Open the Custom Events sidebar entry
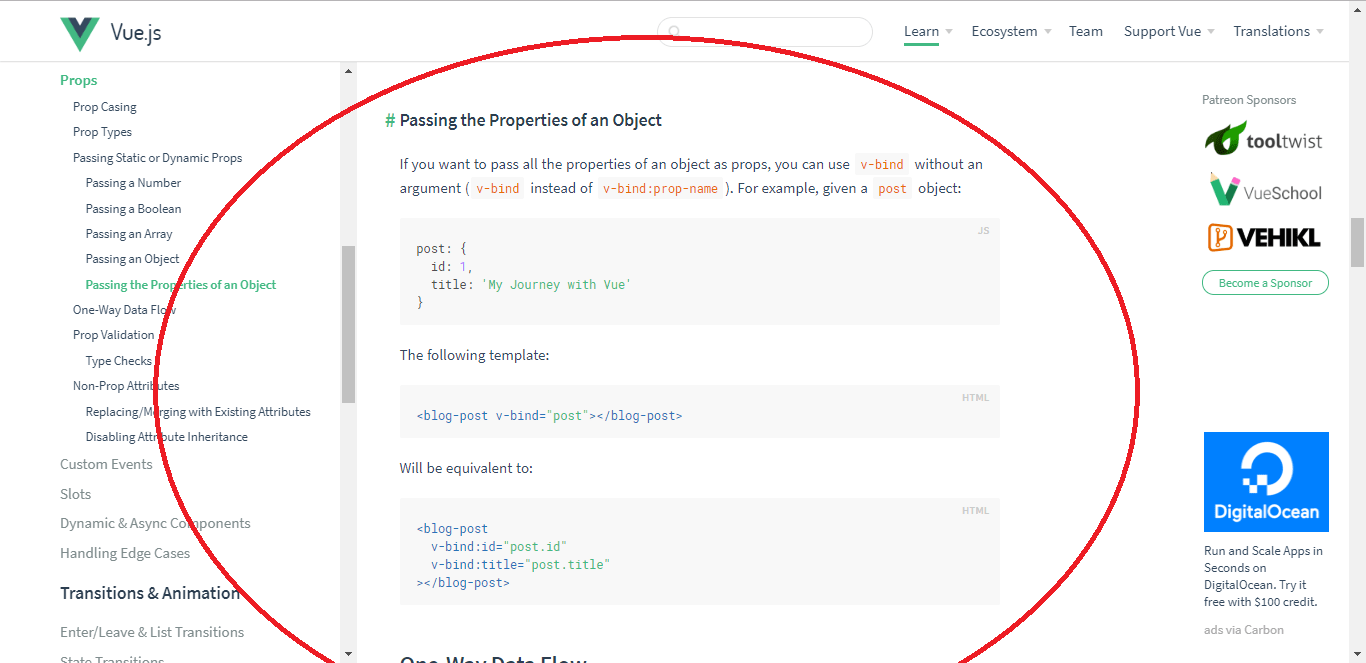This screenshot has height=663, width=1366. [106, 464]
